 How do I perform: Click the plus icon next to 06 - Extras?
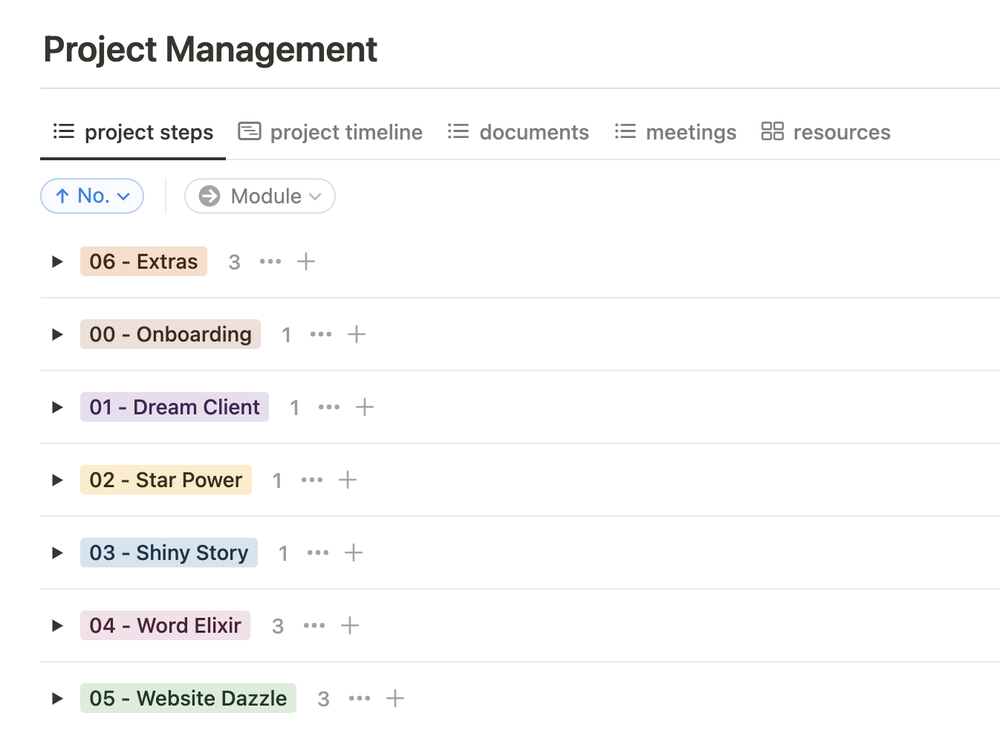pos(306,262)
